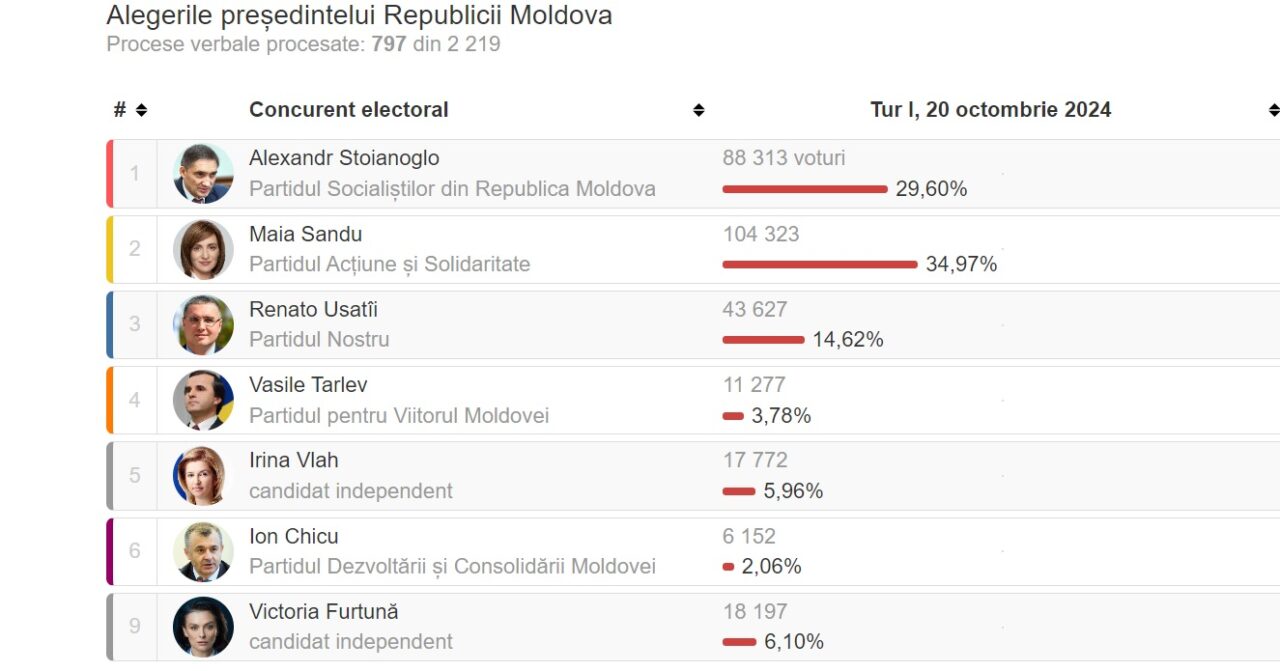1280x671 pixels.
Task: Click Alexandr Stoianoglo's portrait photo
Action: coord(203,174)
